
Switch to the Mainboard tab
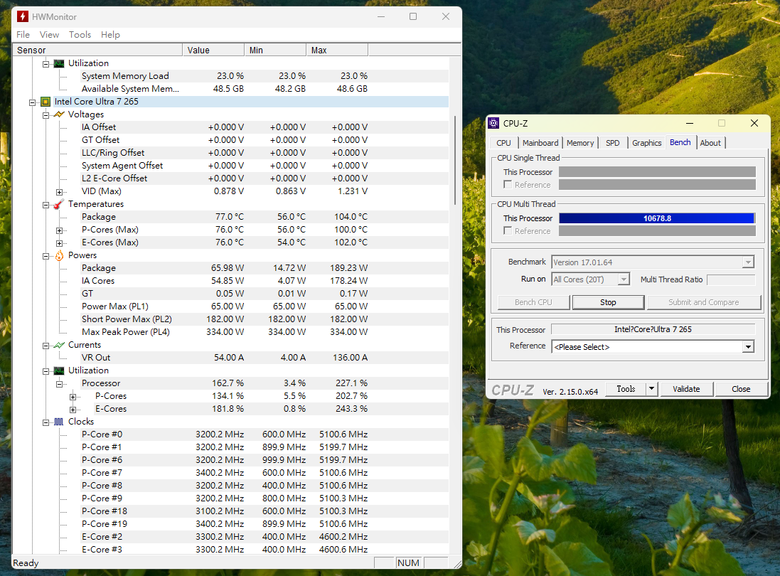pos(540,143)
